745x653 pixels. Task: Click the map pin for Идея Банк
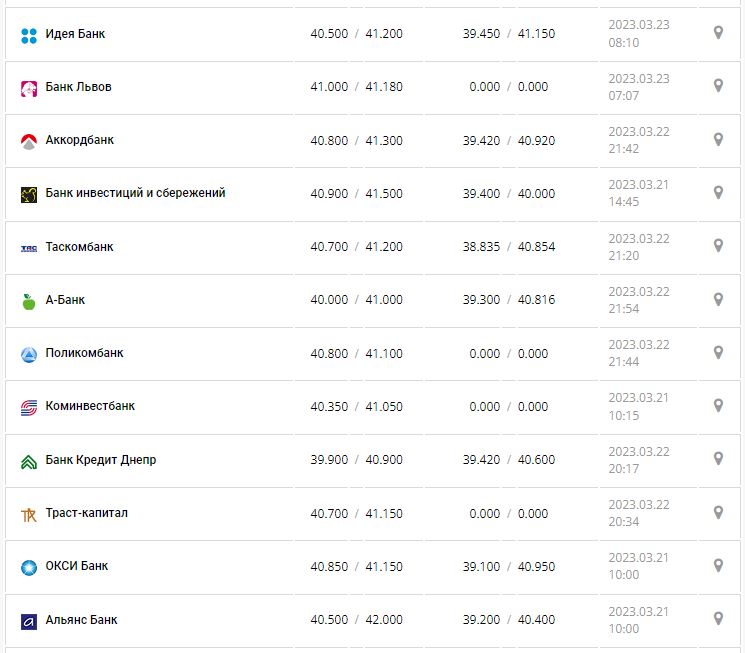pyautogui.click(x=718, y=33)
